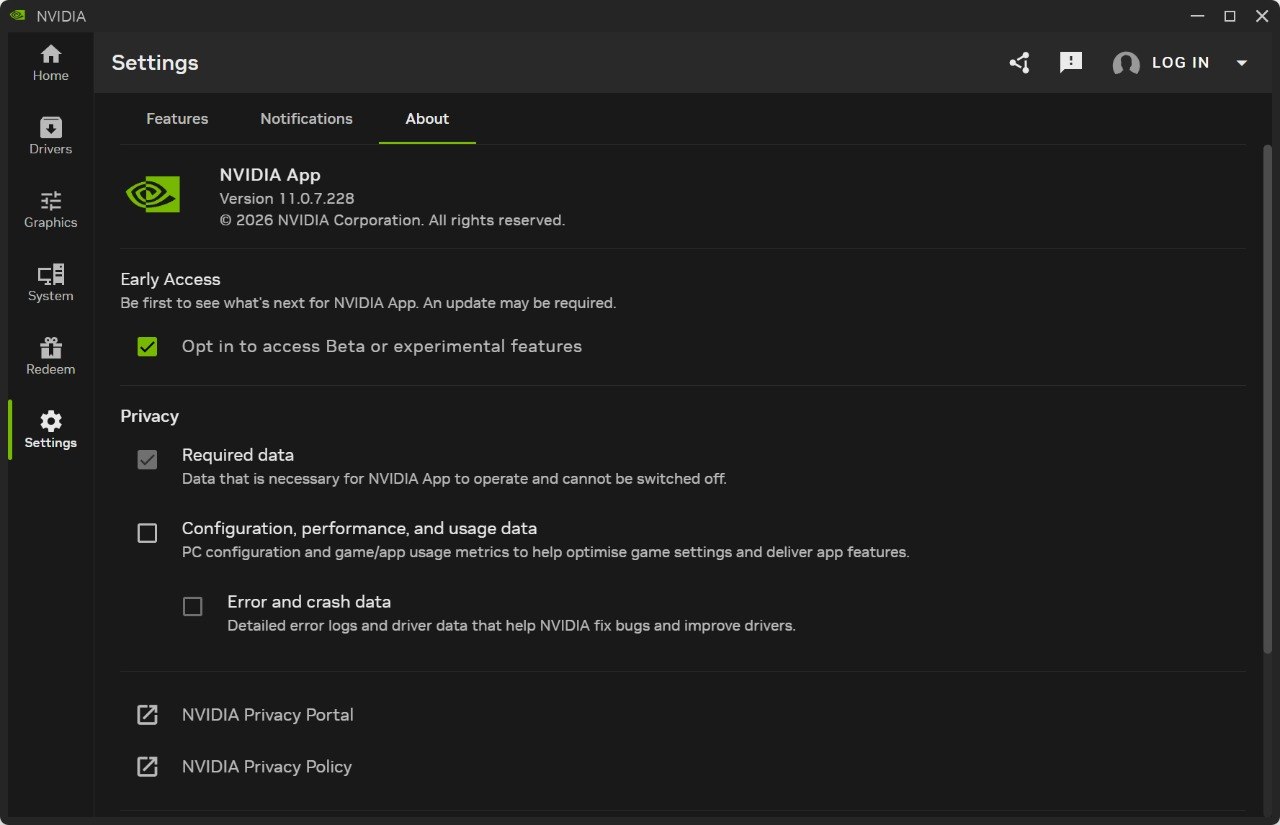Click the Settings gear in sidebar

click(50, 427)
